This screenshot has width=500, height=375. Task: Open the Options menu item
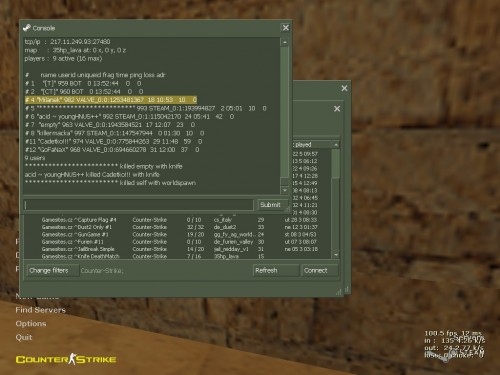31,324
